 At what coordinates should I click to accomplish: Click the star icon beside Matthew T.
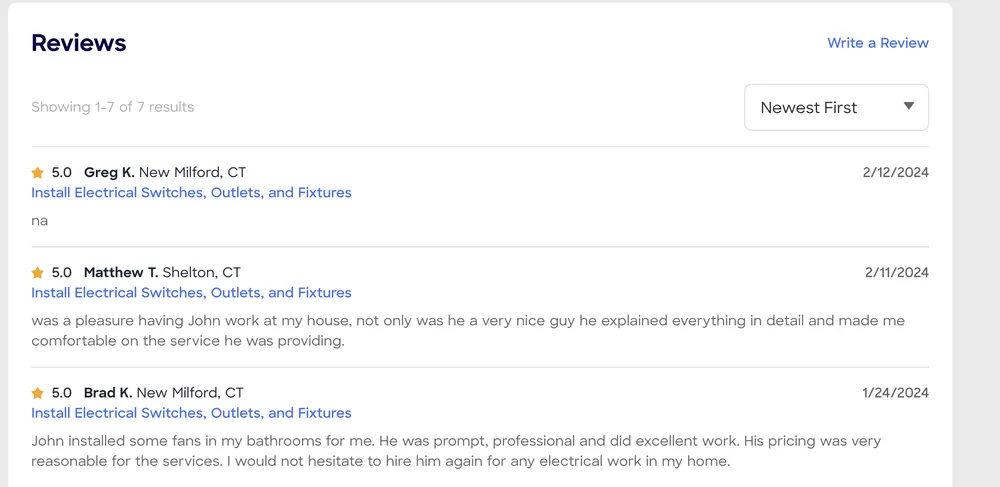[38, 273]
